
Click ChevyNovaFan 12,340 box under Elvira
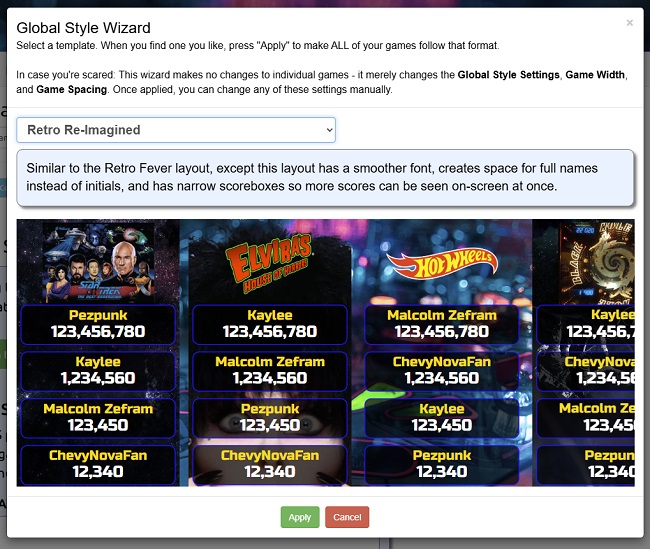click(270, 464)
